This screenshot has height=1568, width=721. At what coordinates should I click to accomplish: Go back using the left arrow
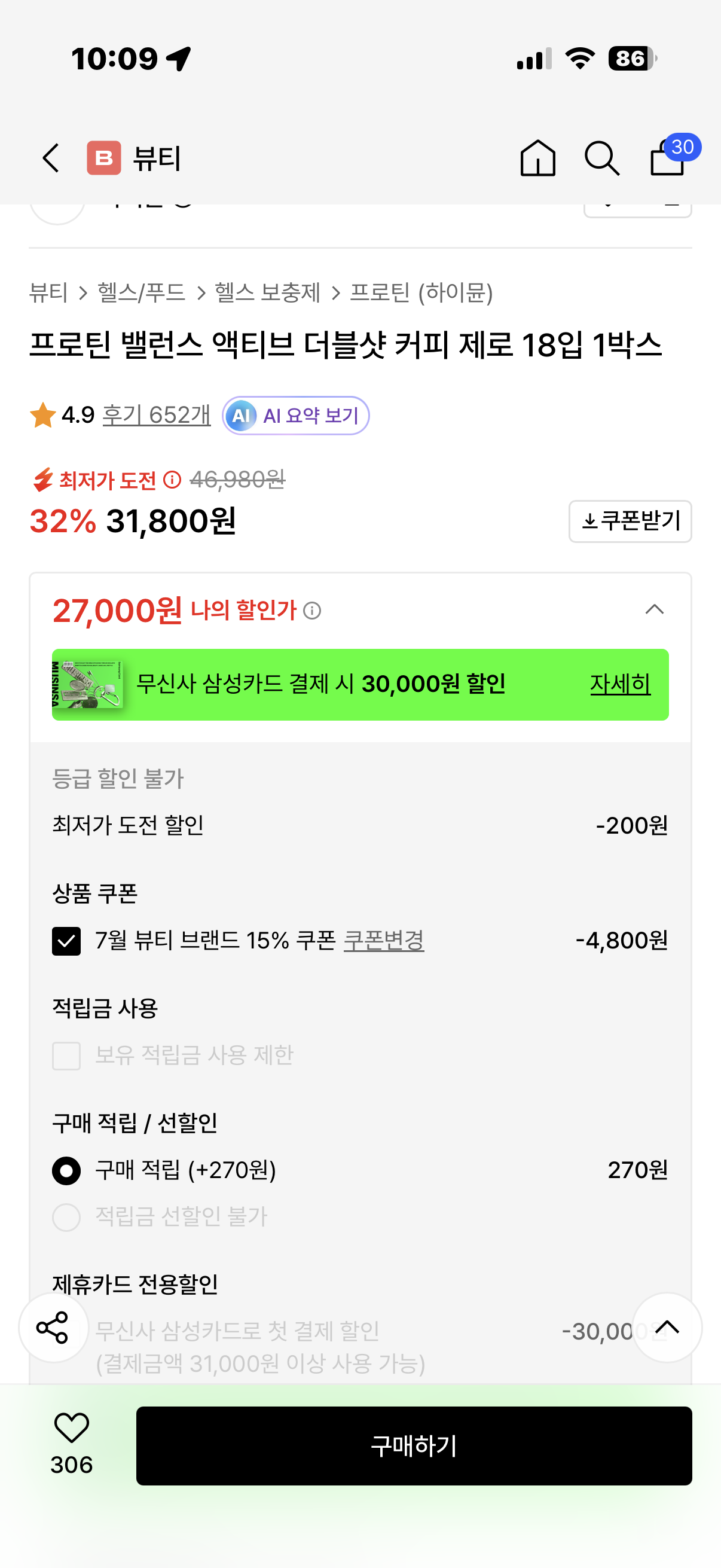click(x=51, y=158)
